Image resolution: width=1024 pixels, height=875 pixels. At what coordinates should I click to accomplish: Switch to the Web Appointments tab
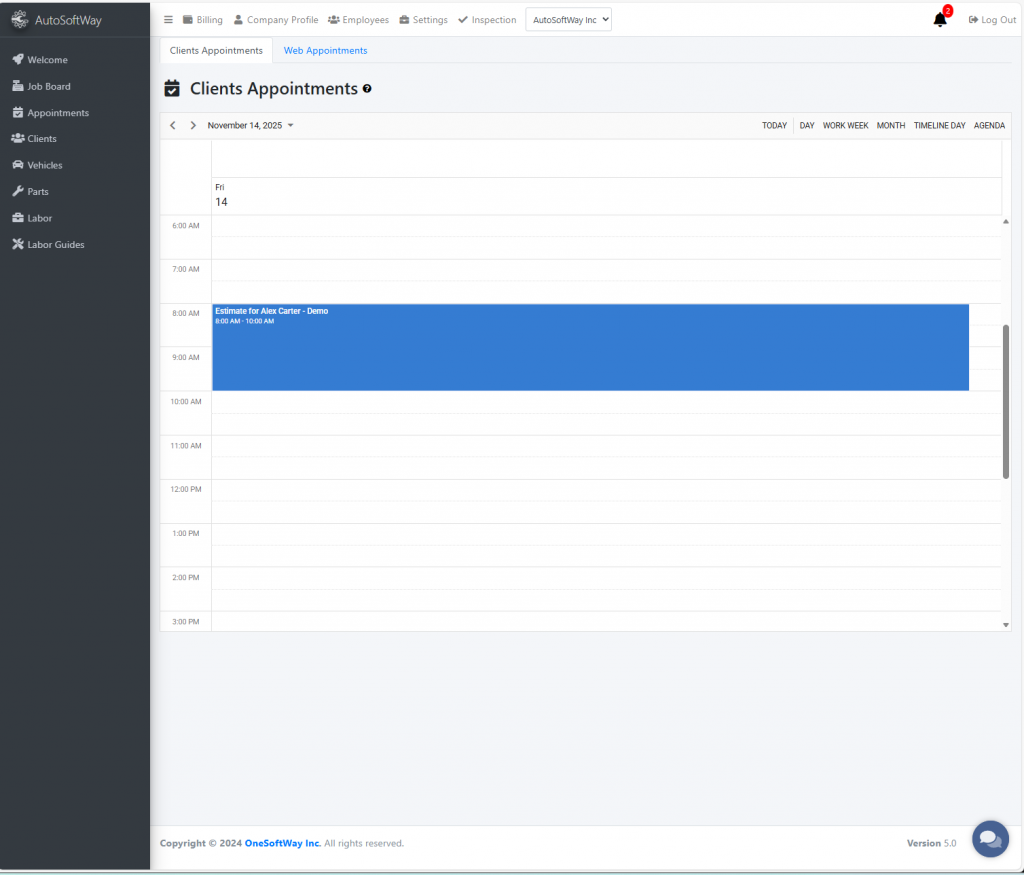pos(325,51)
